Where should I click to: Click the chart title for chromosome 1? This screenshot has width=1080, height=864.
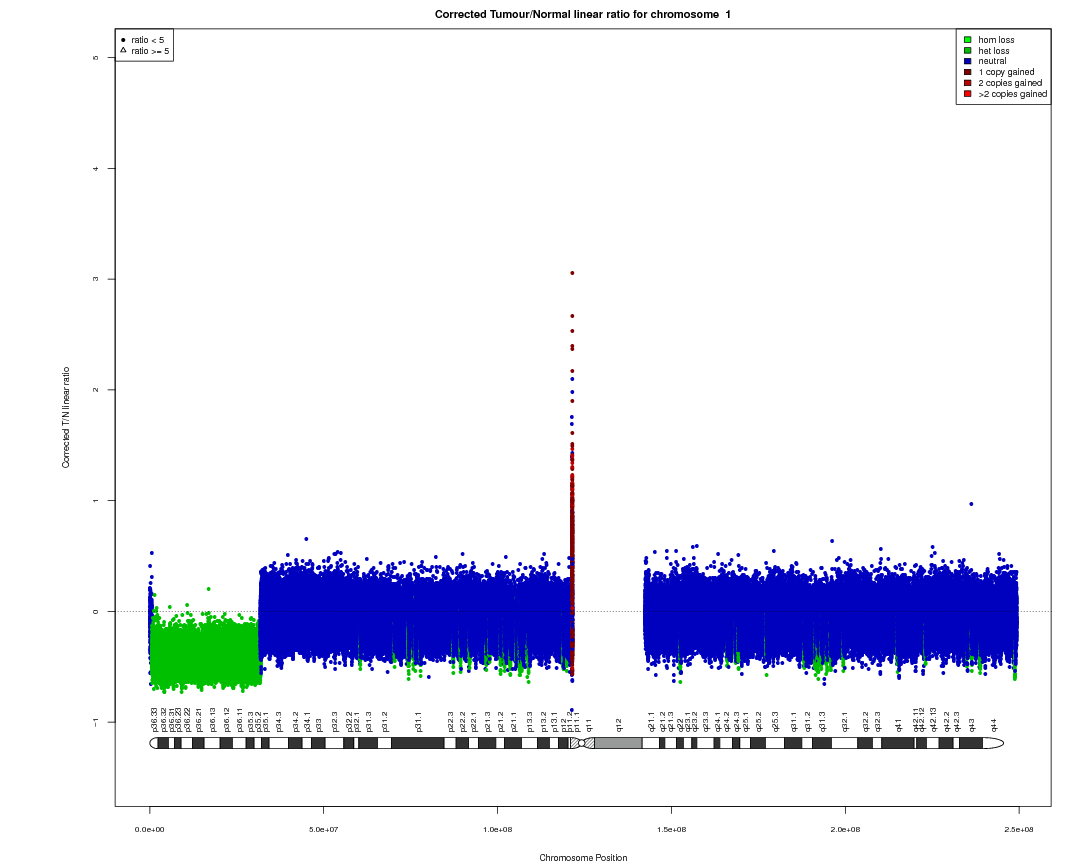(583, 14)
